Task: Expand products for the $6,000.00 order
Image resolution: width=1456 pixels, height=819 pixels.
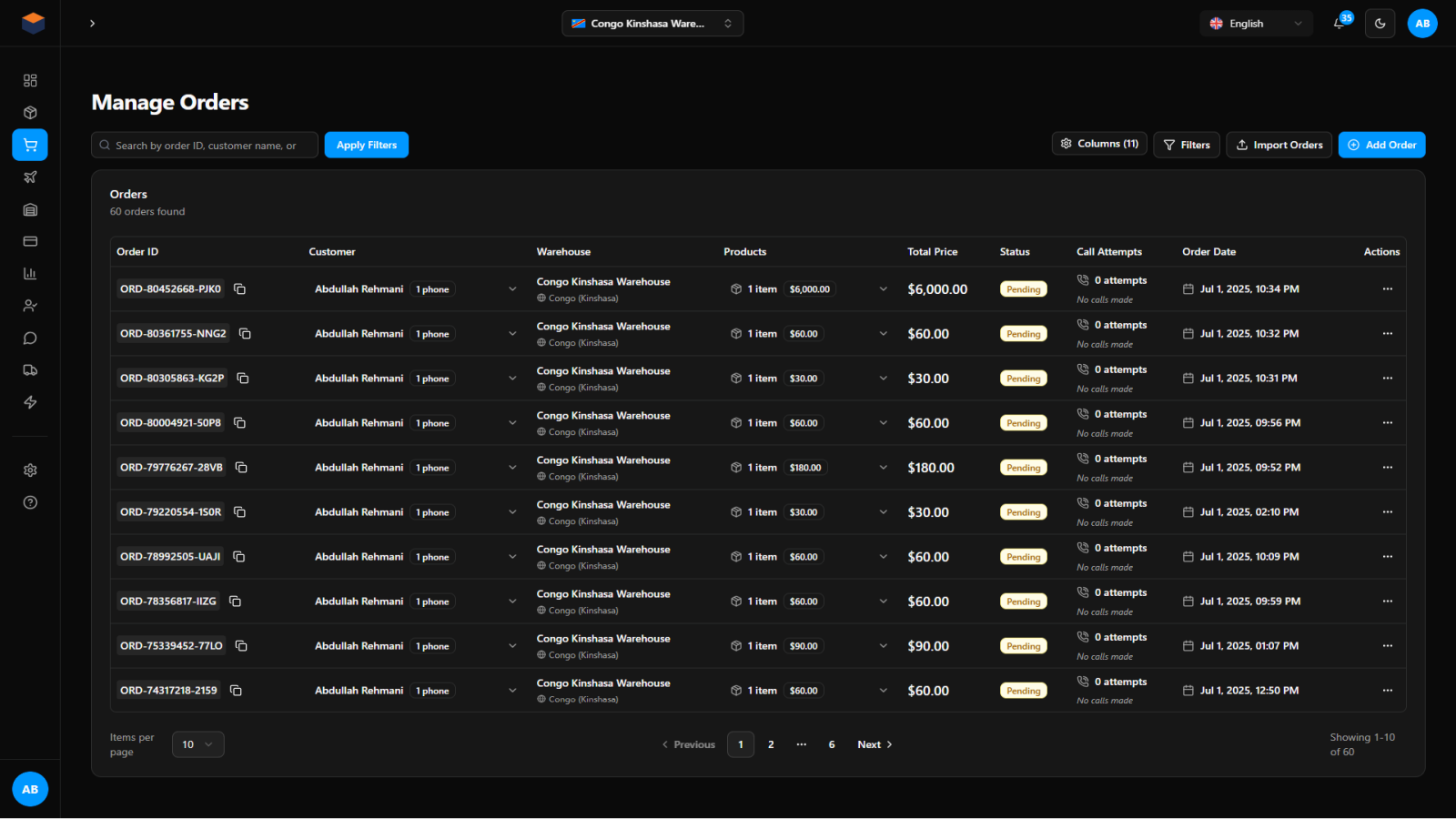Action: tap(883, 288)
